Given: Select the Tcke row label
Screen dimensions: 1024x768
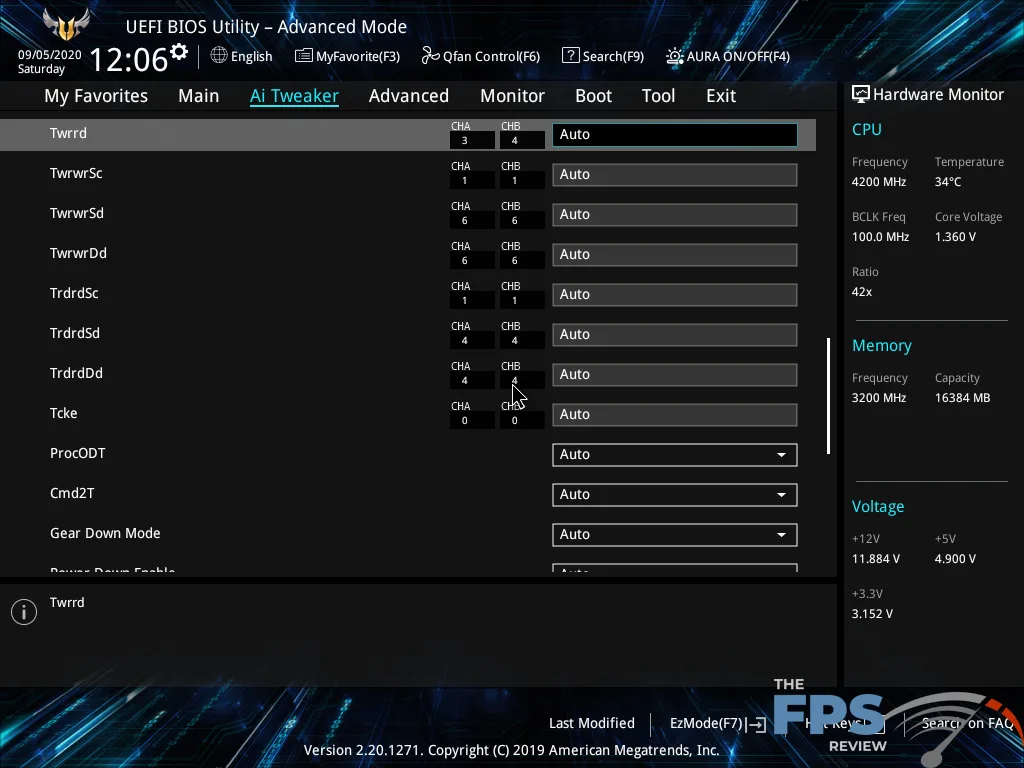Looking at the screenshot, I should tap(63, 413).
